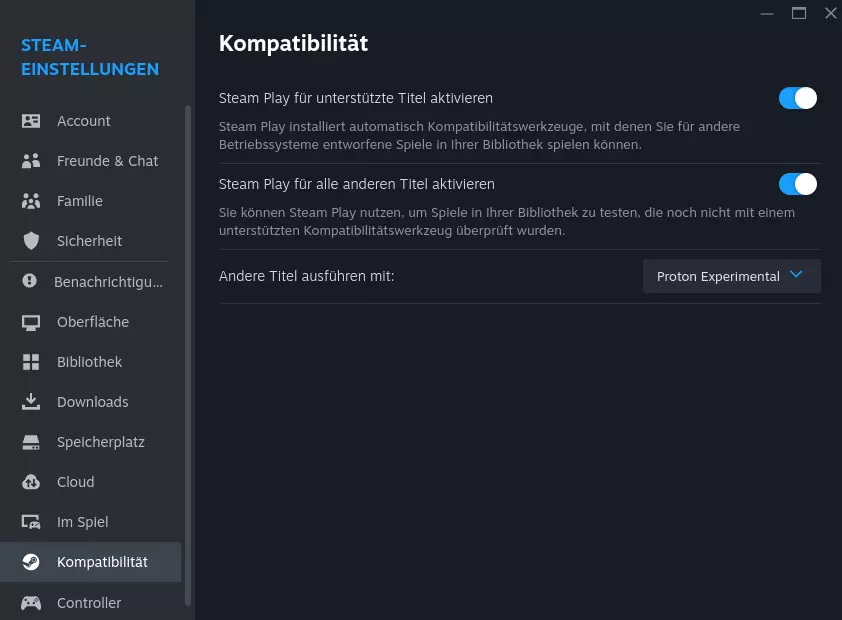This screenshot has width=842, height=620.
Task: Click the sidebar vertical scrollbar
Action: point(187,355)
